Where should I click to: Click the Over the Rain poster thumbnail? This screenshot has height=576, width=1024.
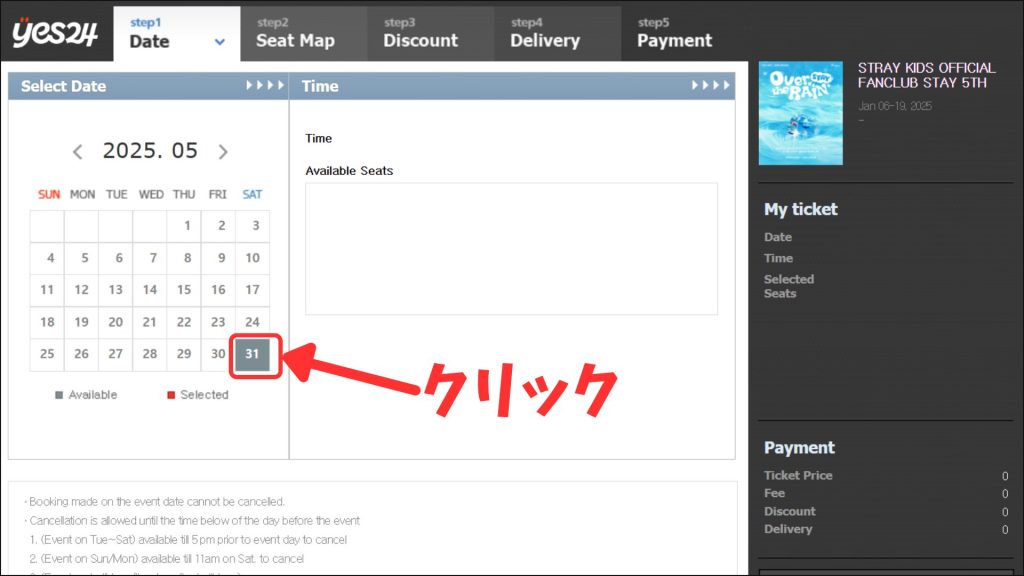(800, 113)
